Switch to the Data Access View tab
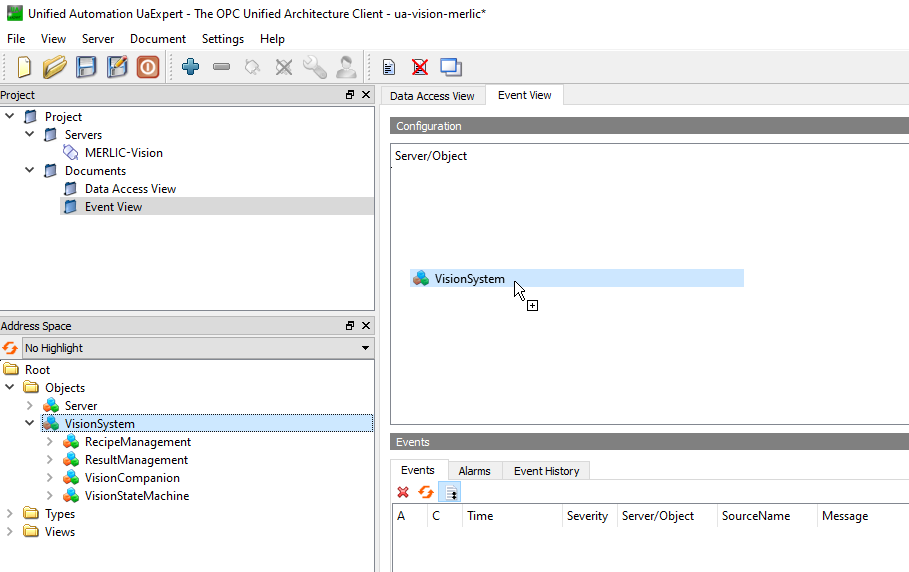This screenshot has width=909, height=572. 432,96
